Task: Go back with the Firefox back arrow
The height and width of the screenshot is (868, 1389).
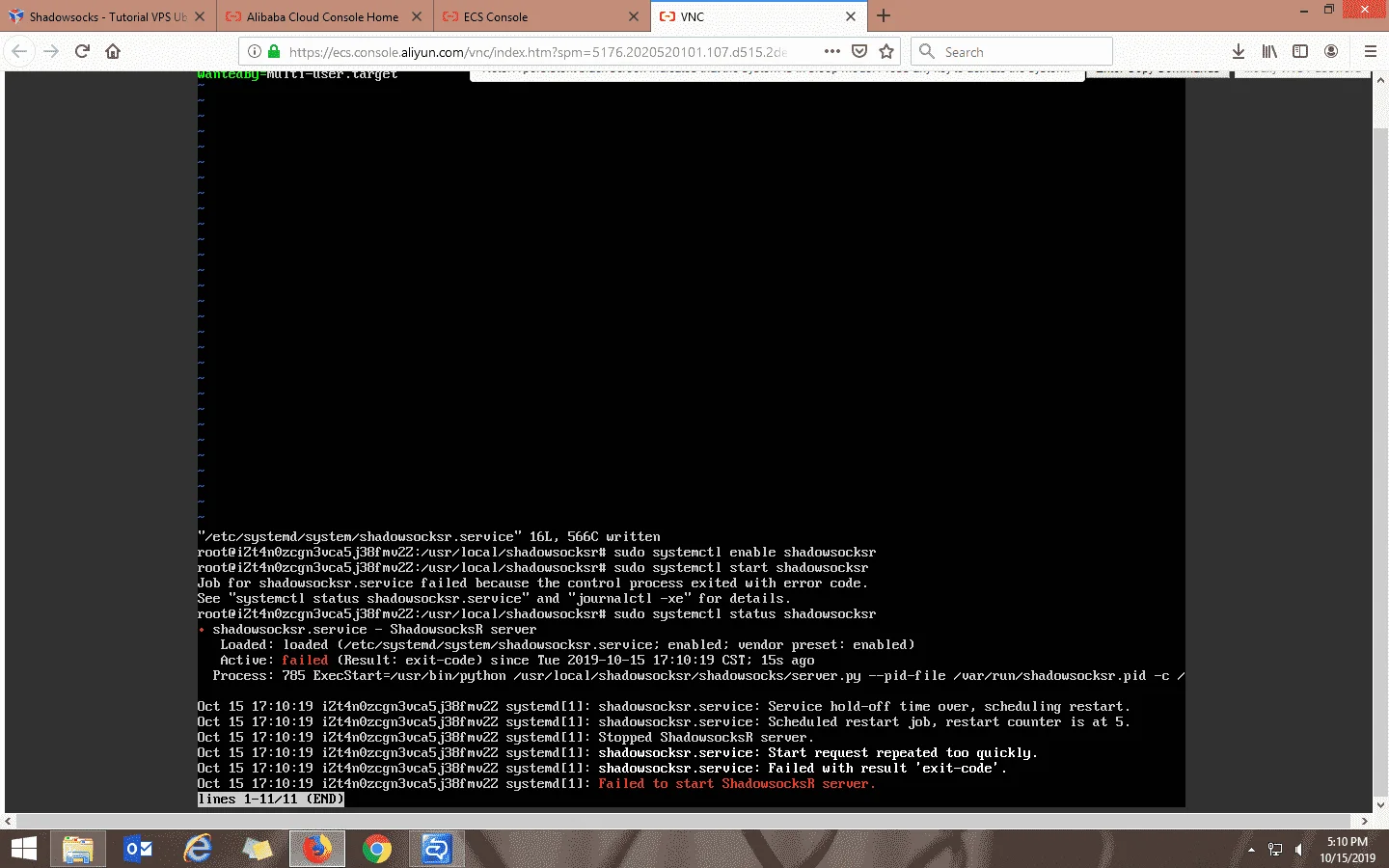Action: 19,51
